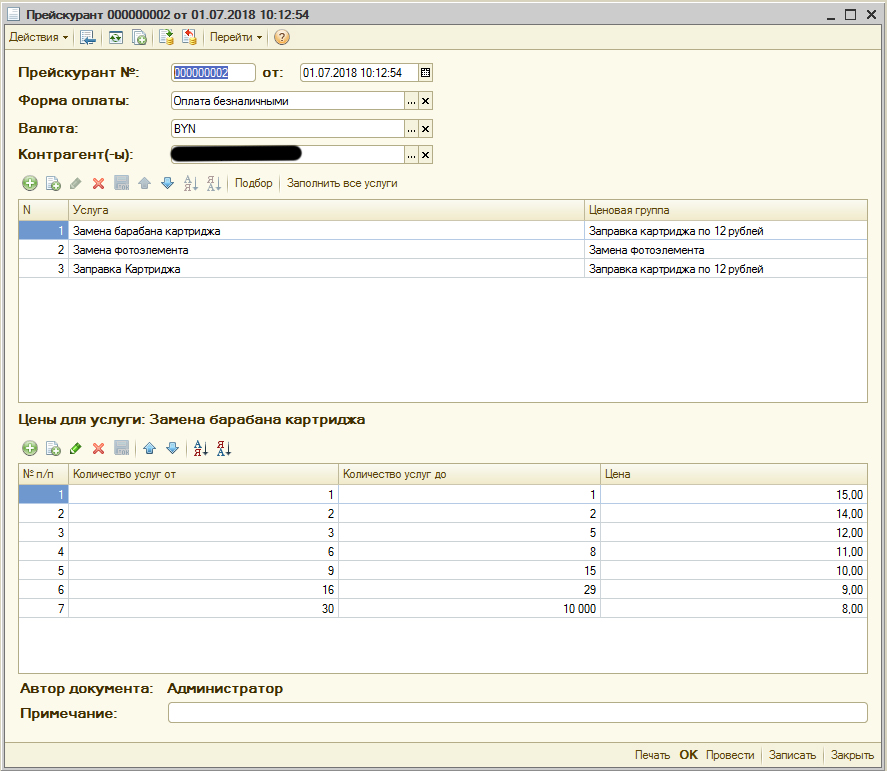Clear the Валюта field with its X button
This screenshot has height=771, width=887.
[x=425, y=129]
